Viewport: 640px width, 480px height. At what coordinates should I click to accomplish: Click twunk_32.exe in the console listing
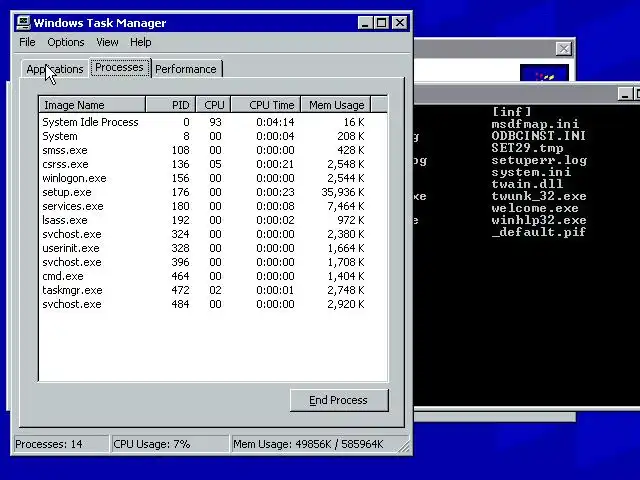539,196
